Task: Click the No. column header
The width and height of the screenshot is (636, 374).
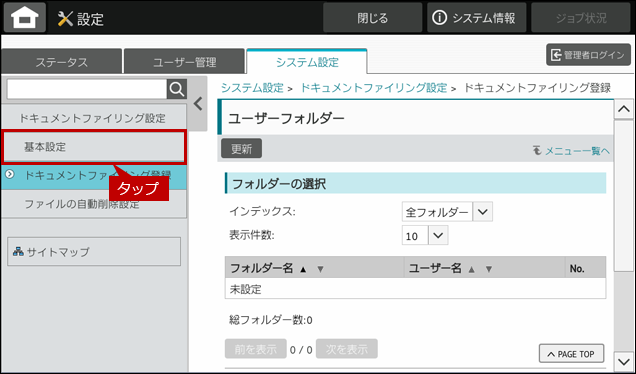Action: (586, 268)
